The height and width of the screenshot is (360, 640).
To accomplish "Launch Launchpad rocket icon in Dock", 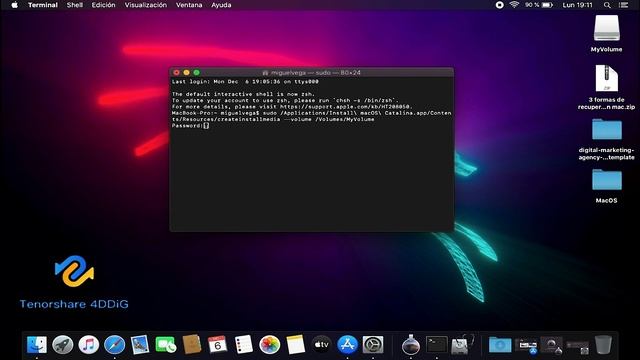I will pos(62,345).
